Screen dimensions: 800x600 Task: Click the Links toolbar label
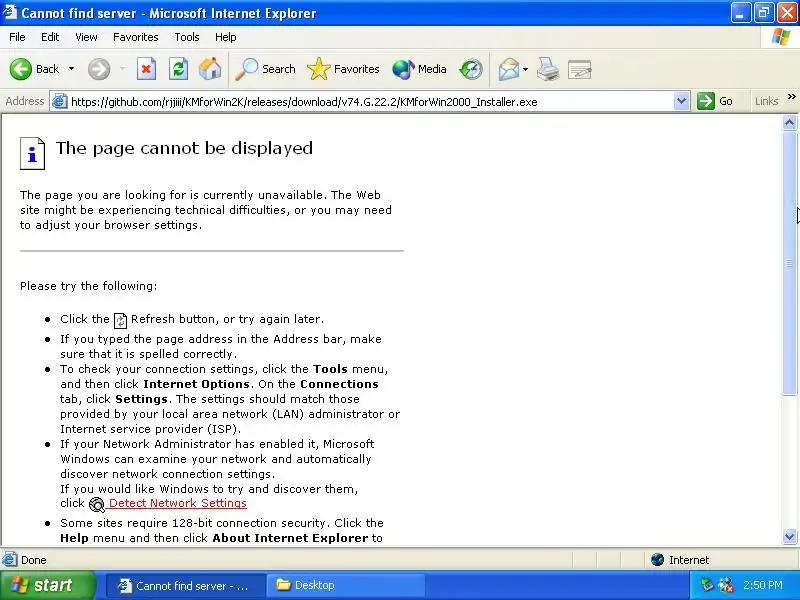coord(766,101)
